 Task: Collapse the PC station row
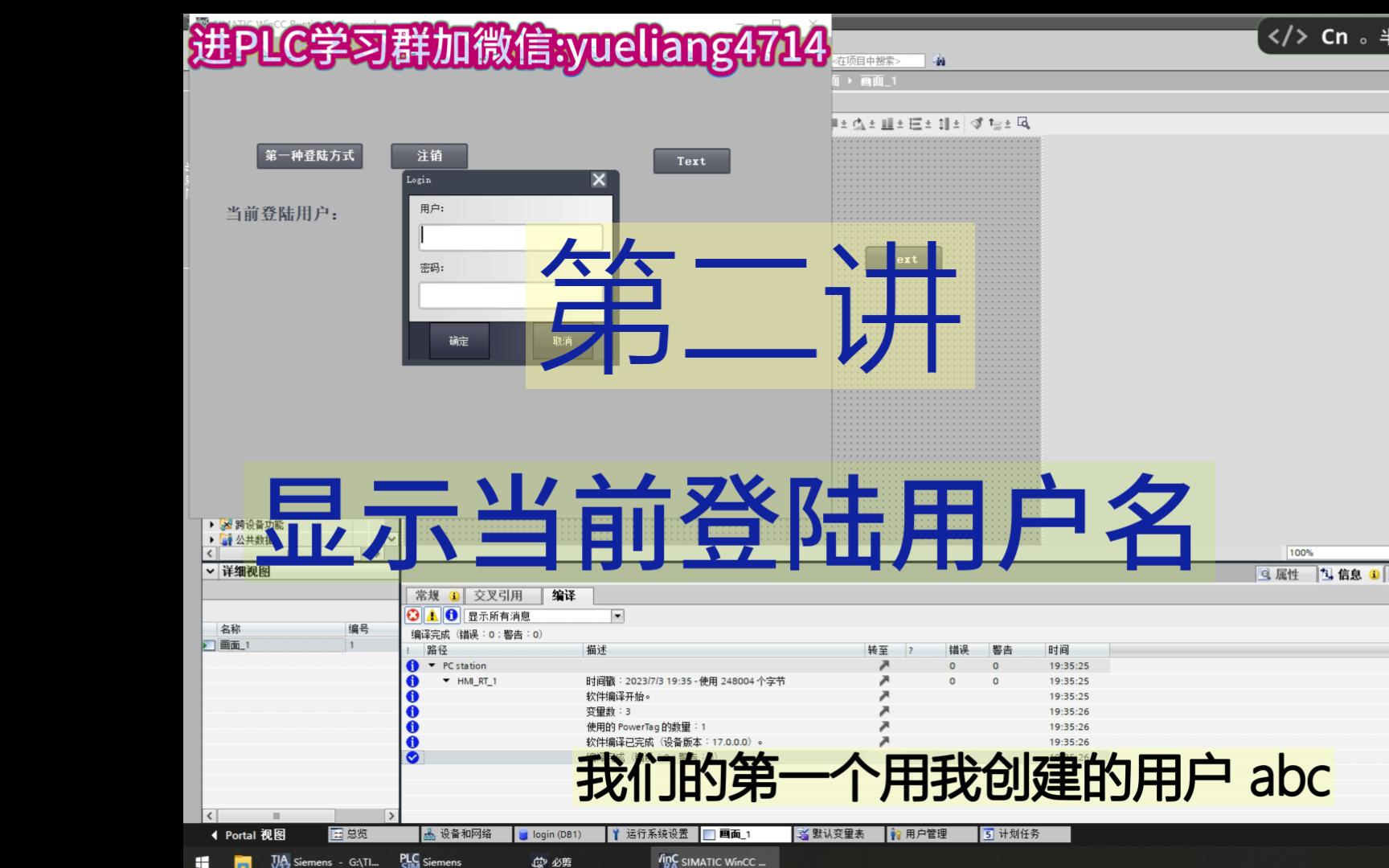point(432,665)
